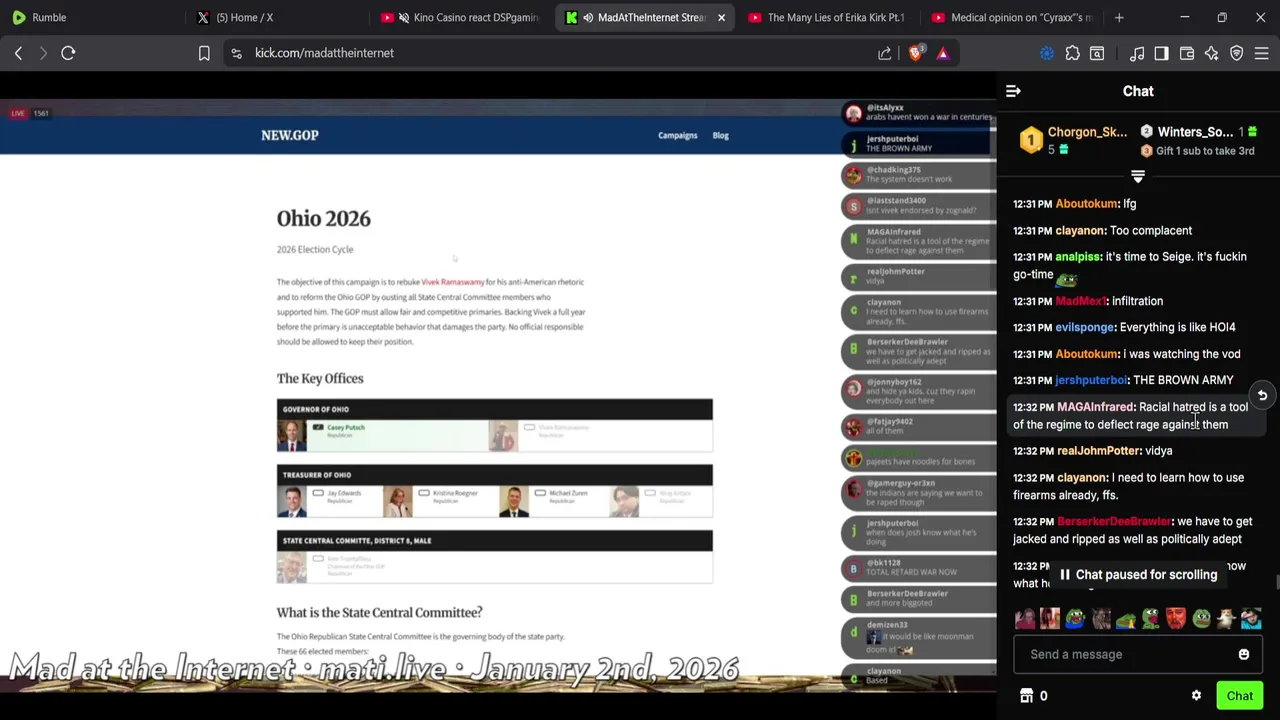Resume chat via 'Chat paused for scrolling'
1280x720 pixels.
pyautogui.click(x=1138, y=575)
